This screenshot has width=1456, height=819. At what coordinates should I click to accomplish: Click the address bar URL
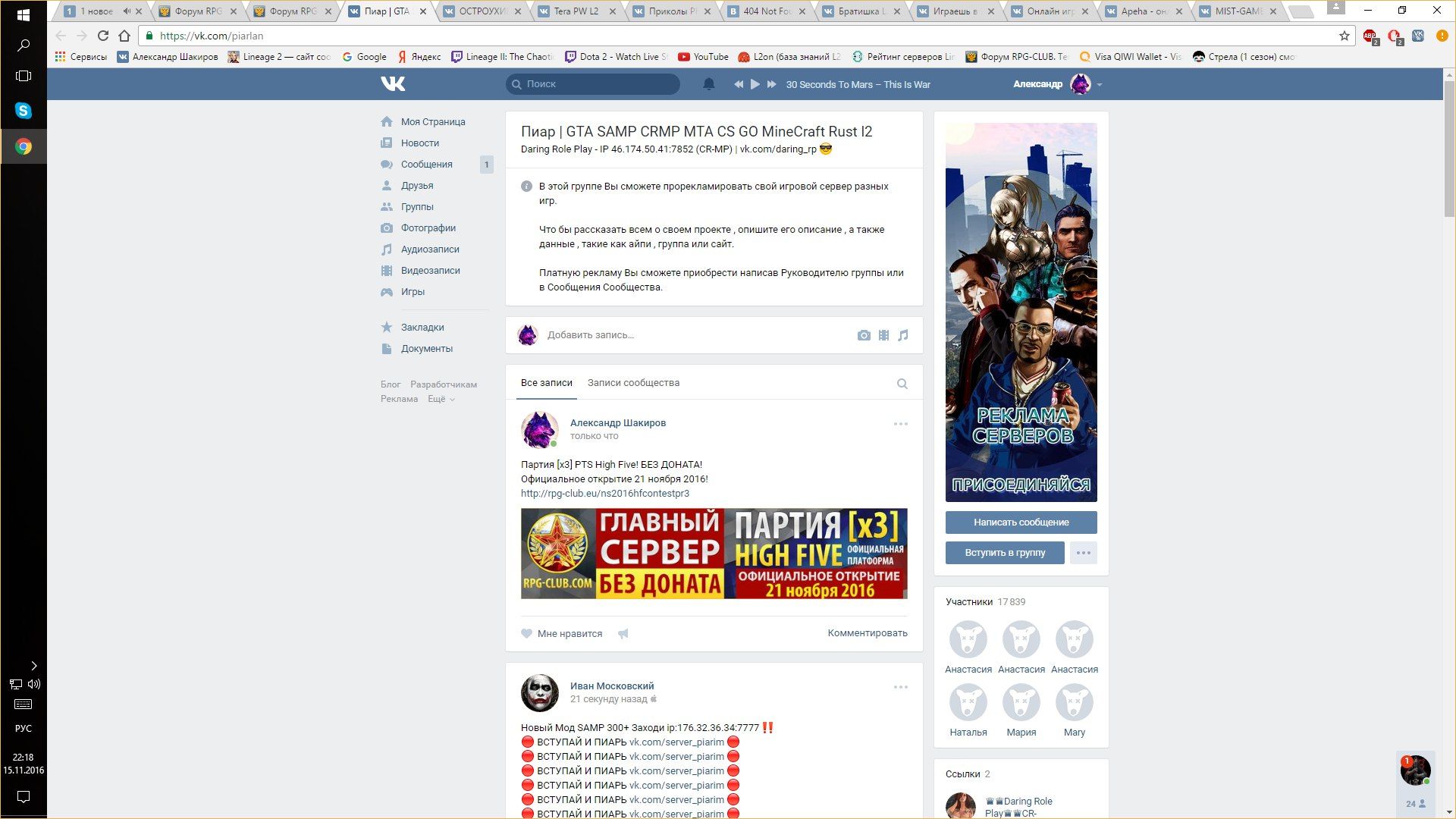click(212, 36)
